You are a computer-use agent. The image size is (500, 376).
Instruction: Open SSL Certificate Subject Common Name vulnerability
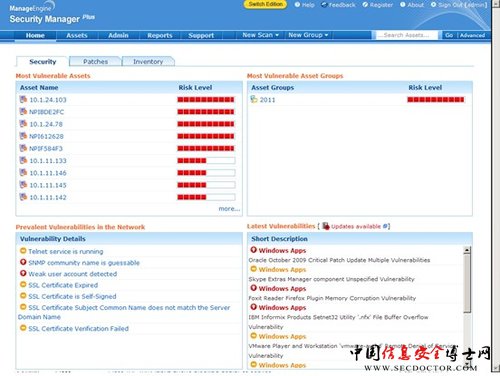point(124,312)
